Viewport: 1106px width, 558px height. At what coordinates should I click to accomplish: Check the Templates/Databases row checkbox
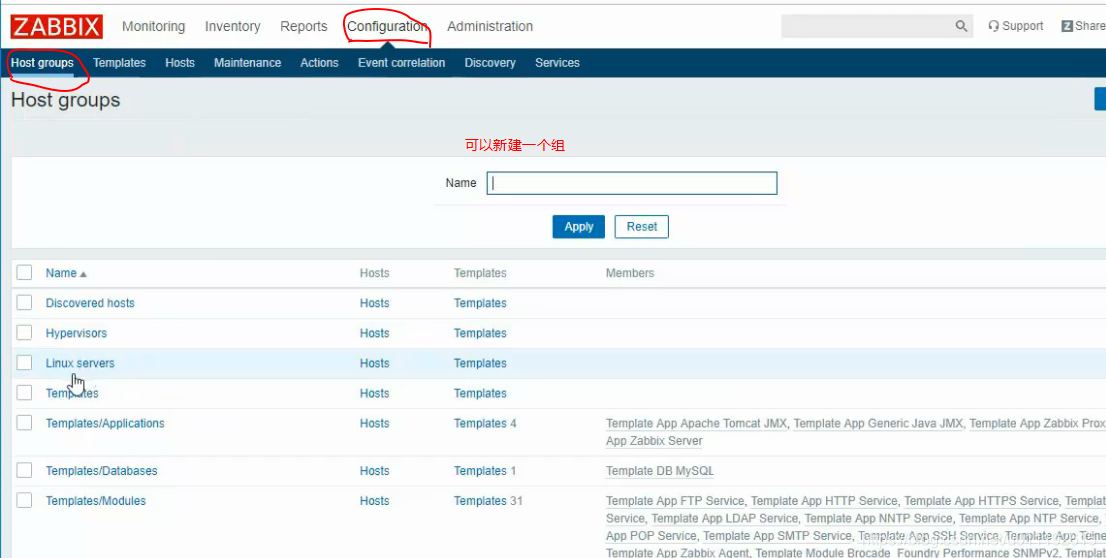point(25,470)
